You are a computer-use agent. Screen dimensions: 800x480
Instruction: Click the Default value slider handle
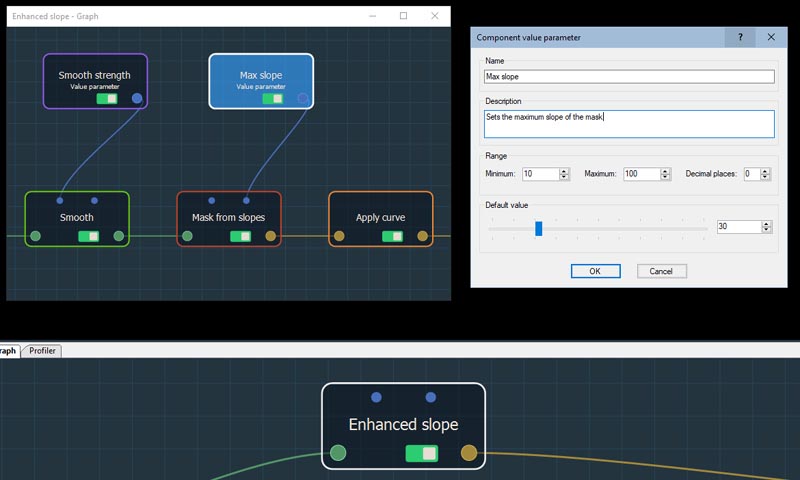click(538, 229)
